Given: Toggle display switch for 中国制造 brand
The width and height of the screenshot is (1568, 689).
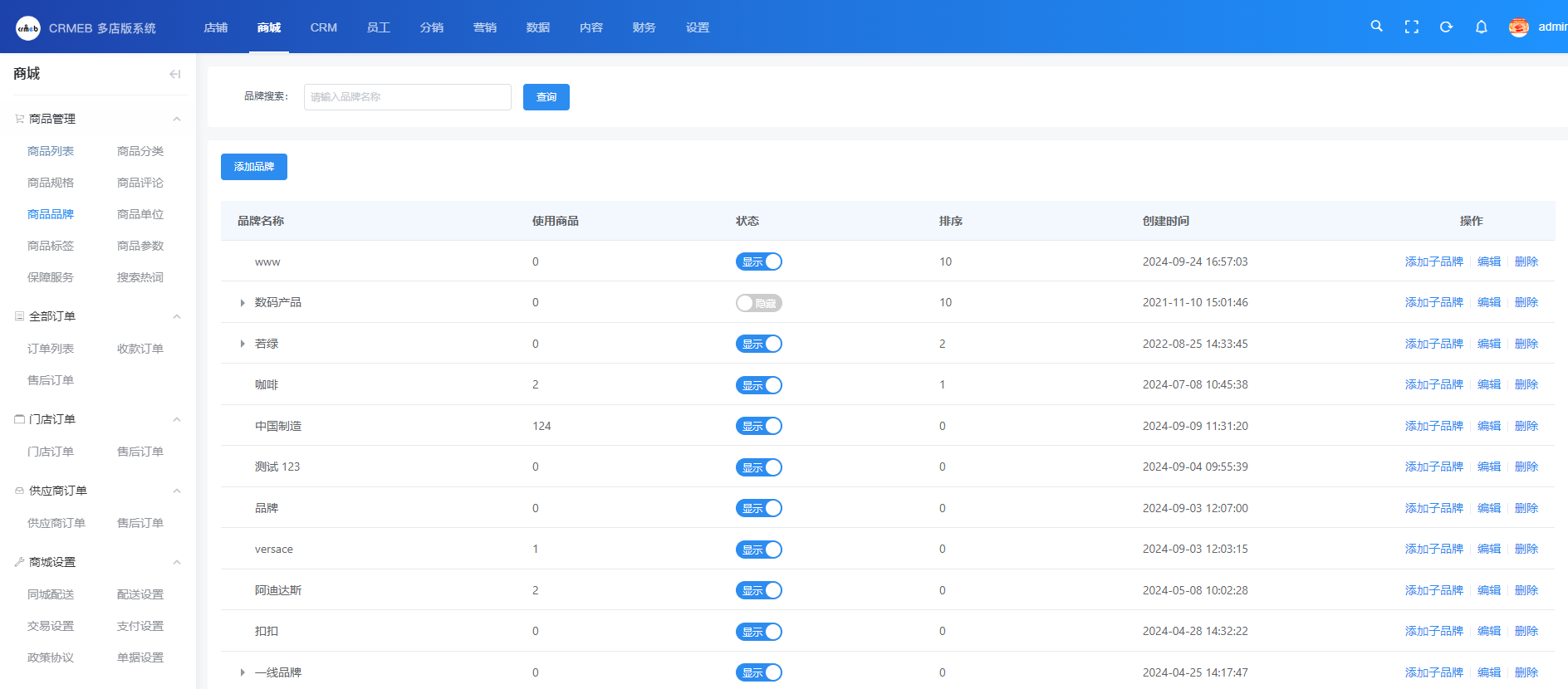Looking at the screenshot, I should pyautogui.click(x=758, y=426).
